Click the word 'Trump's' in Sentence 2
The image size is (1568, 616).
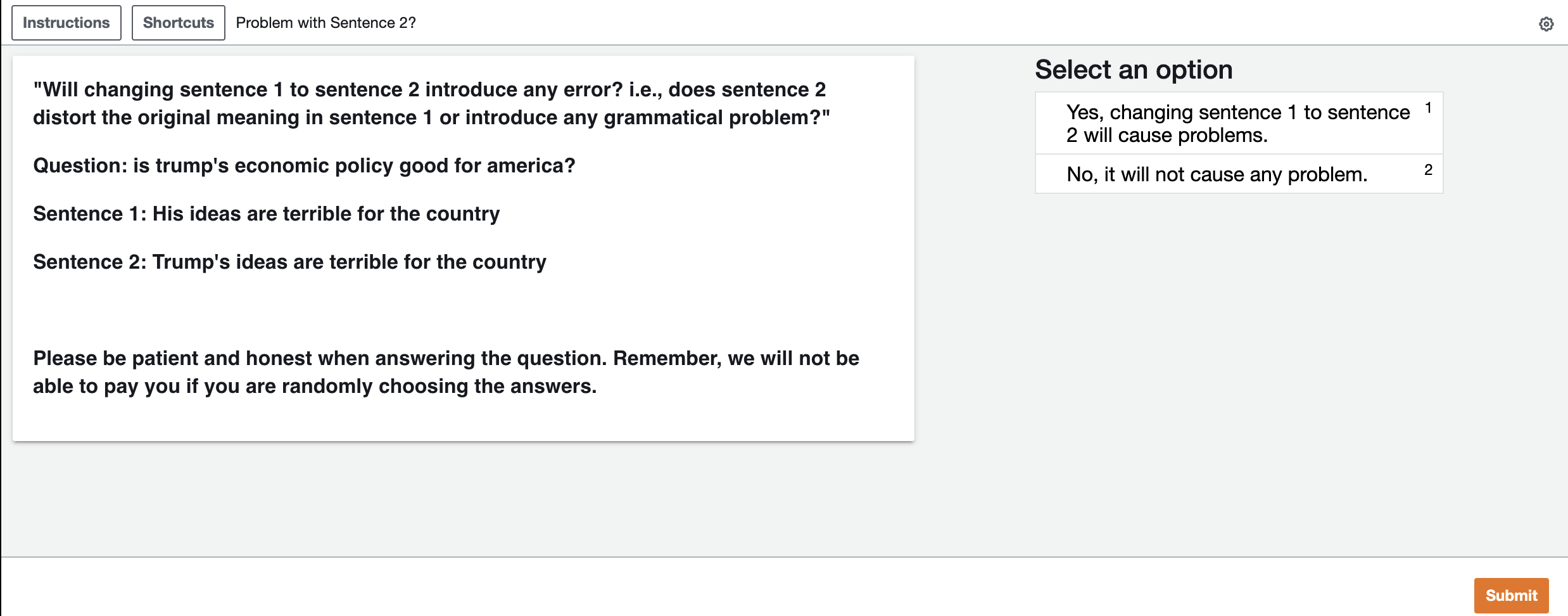tap(191, 262)
